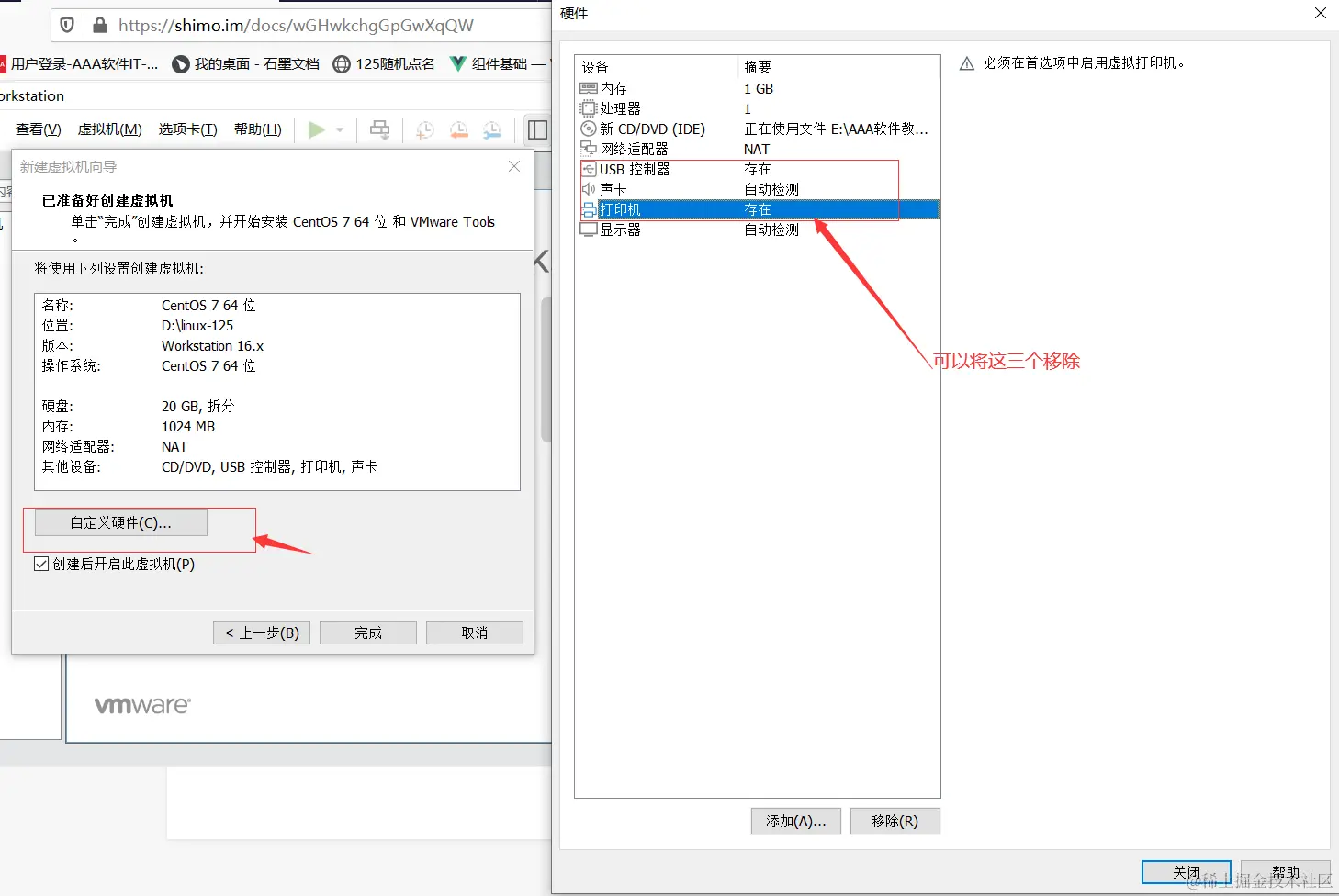The width and height of the screenshot is (1339, 896).
Task: Click the padlock icon in address bar
Action: coord(100,25)
